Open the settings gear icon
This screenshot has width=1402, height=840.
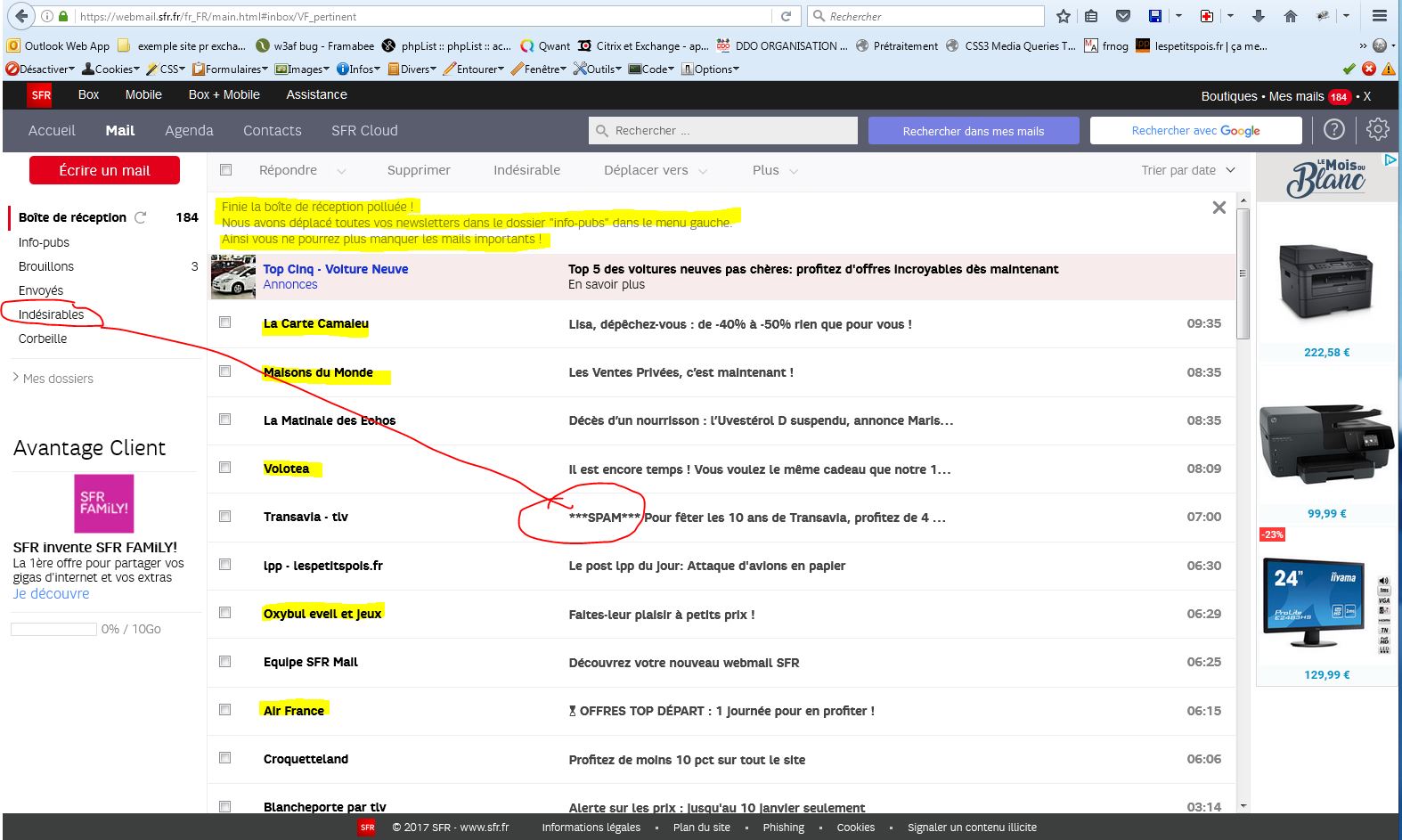point(1377,130)
